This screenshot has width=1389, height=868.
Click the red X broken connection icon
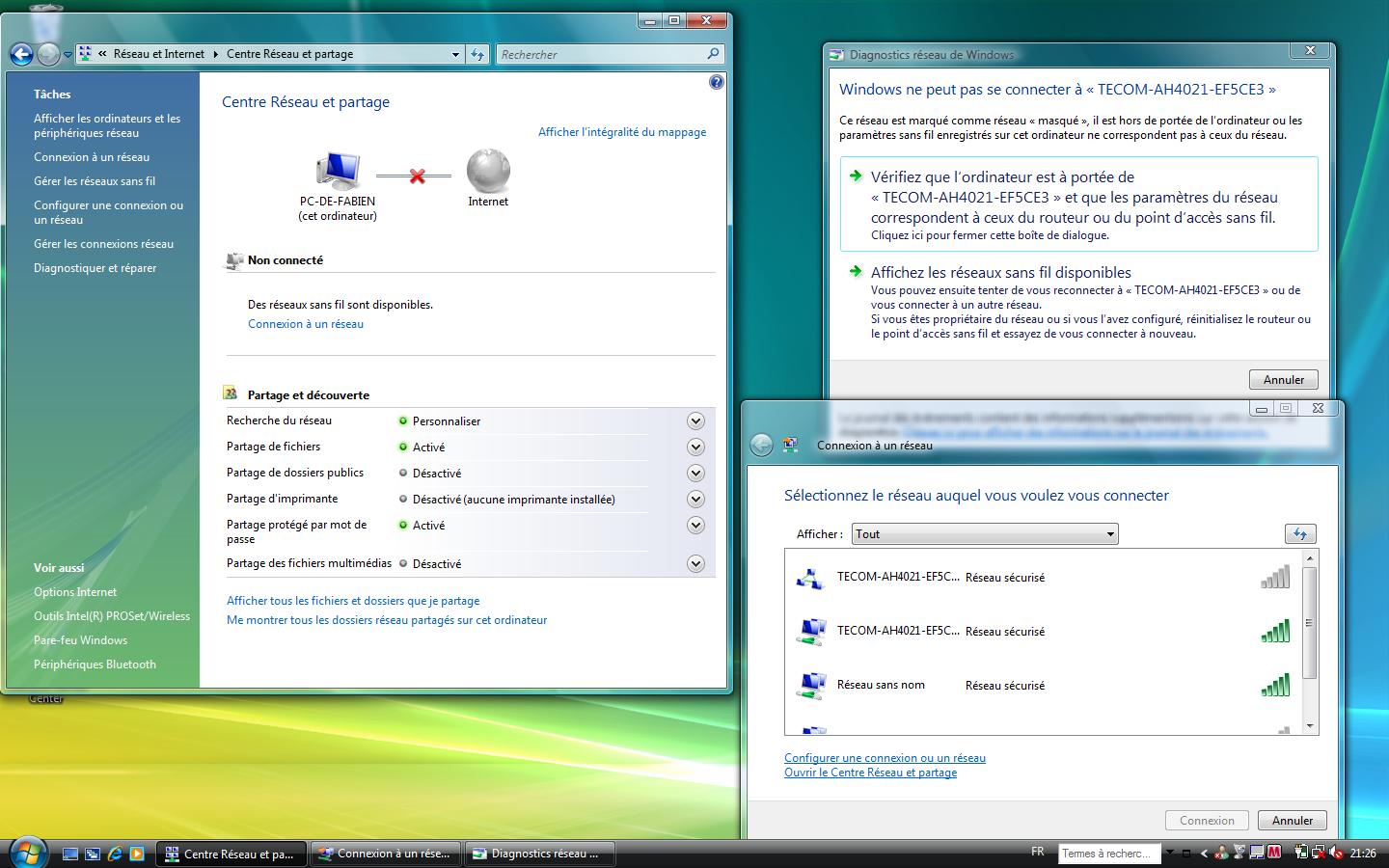[x=417, y=176]
